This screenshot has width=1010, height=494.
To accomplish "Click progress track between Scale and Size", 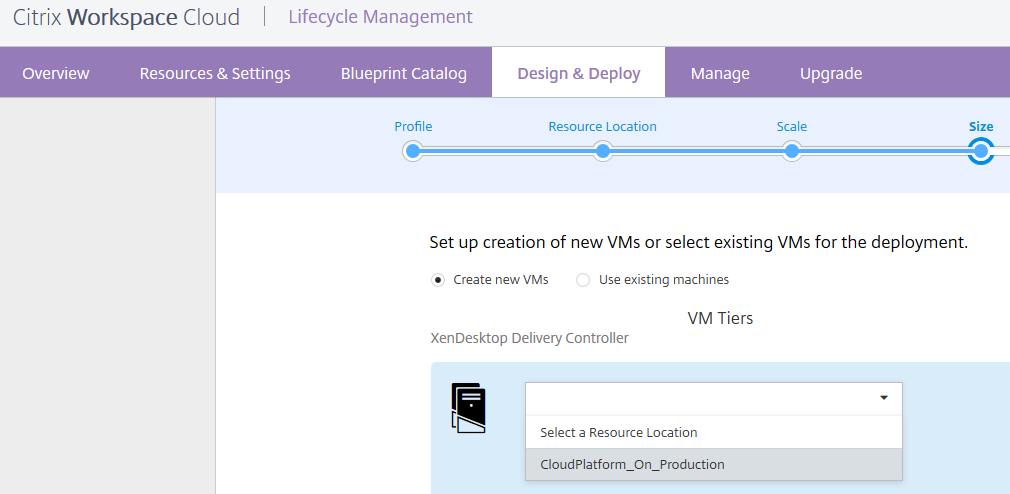I will 885,151.
